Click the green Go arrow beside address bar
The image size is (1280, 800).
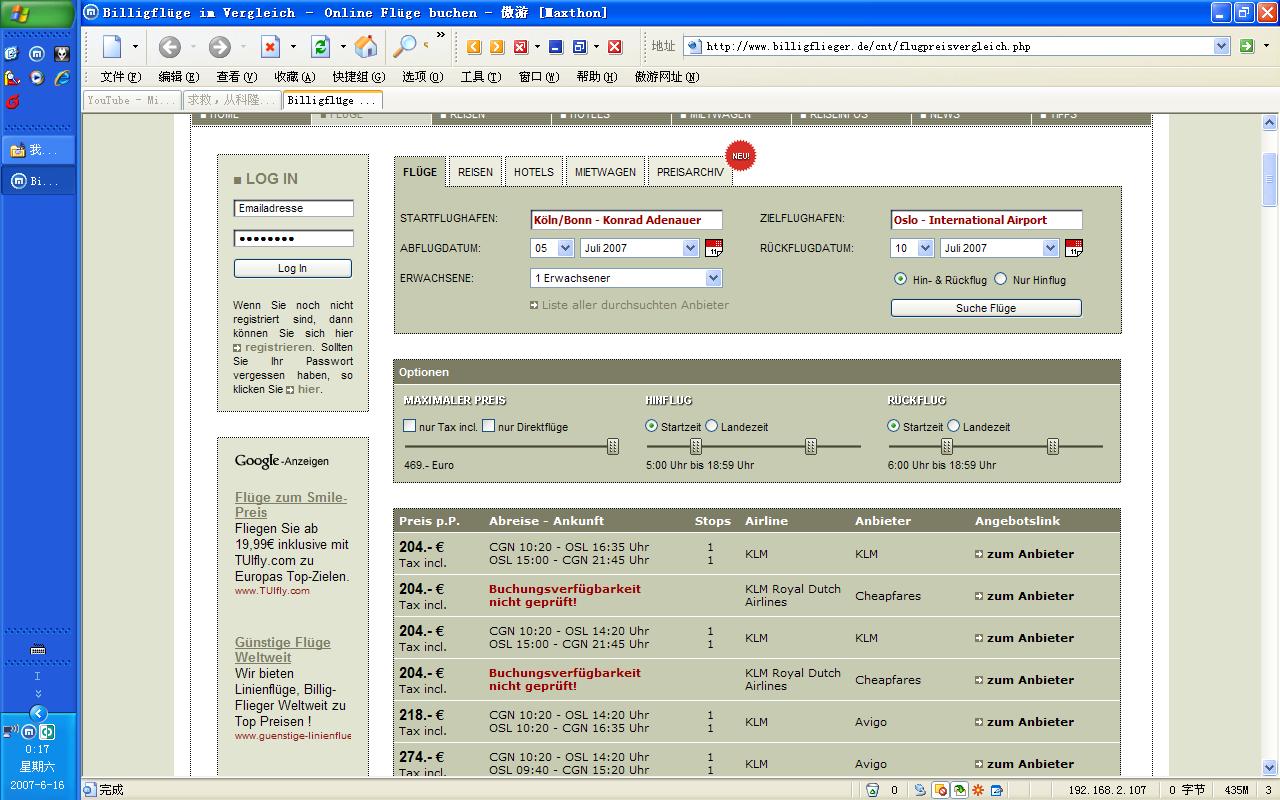[1247, 46]
